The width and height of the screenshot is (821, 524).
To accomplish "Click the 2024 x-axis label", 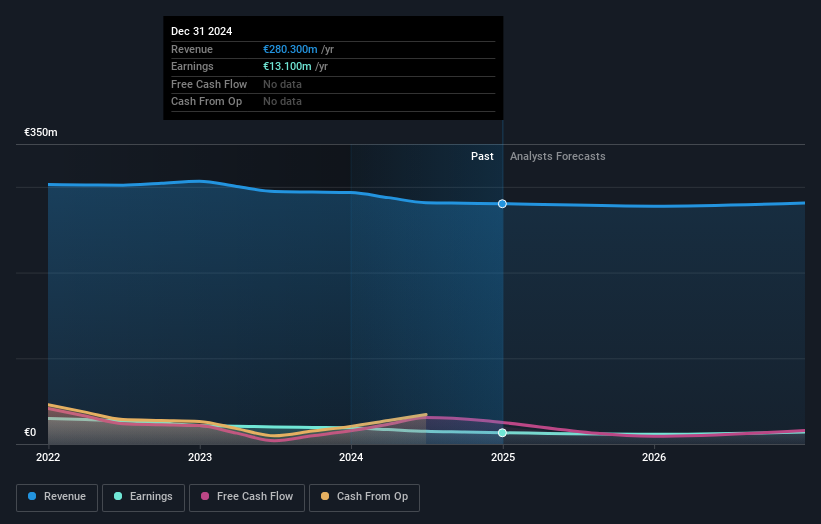I will 351,457.
